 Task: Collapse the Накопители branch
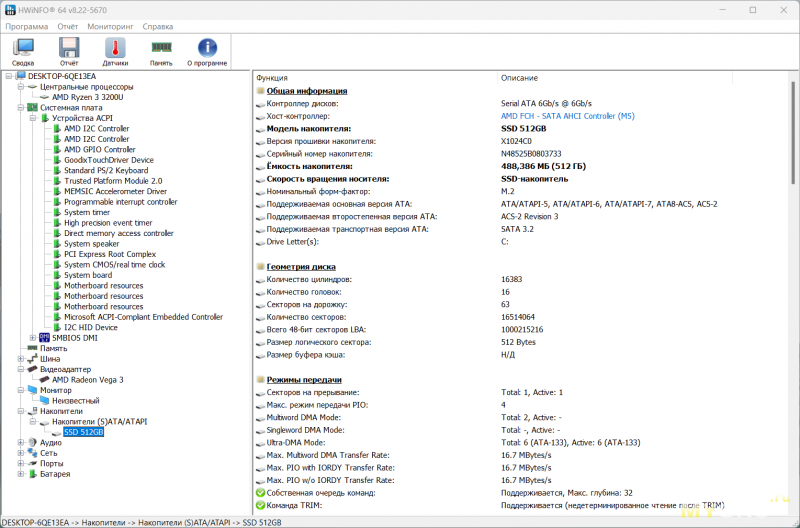(x=21, y=411)
